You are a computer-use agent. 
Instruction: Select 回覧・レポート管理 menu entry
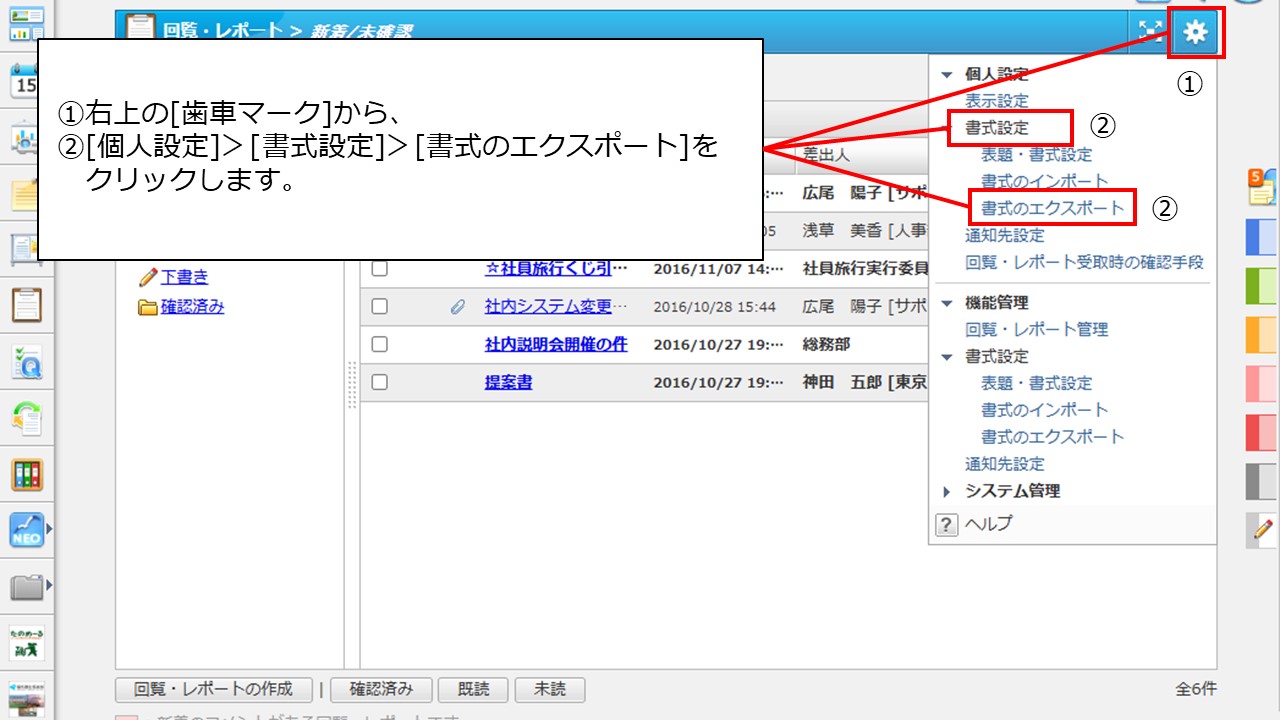(x=1036, y=329)
